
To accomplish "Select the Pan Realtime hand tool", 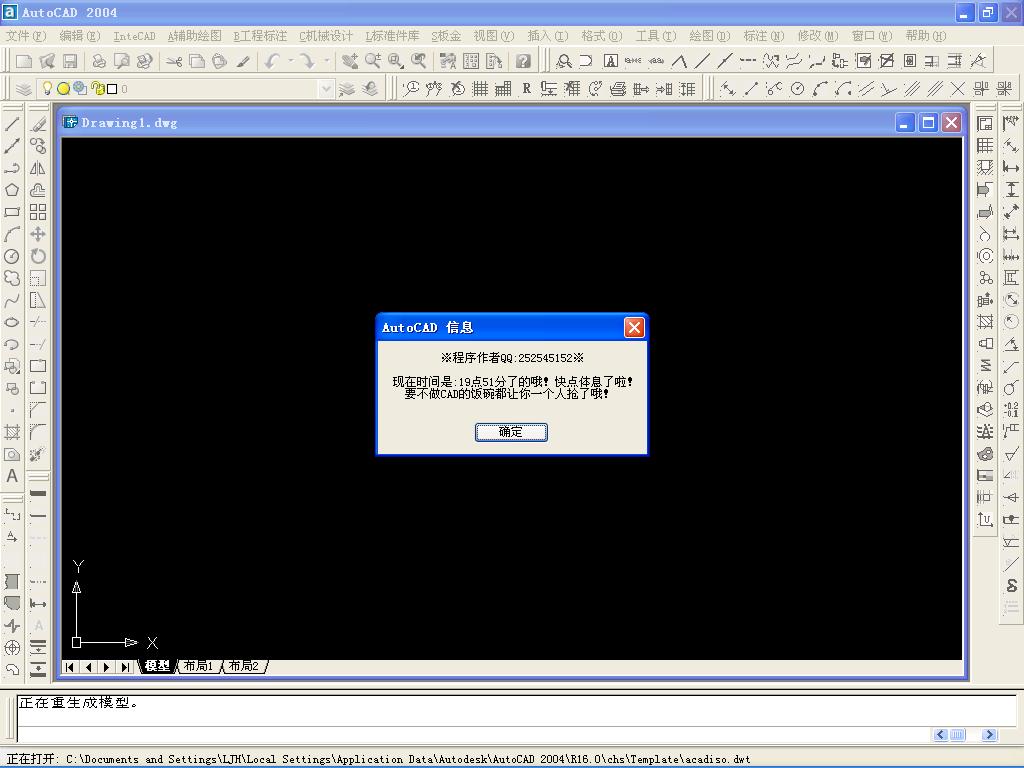I will tap(350, 61).
